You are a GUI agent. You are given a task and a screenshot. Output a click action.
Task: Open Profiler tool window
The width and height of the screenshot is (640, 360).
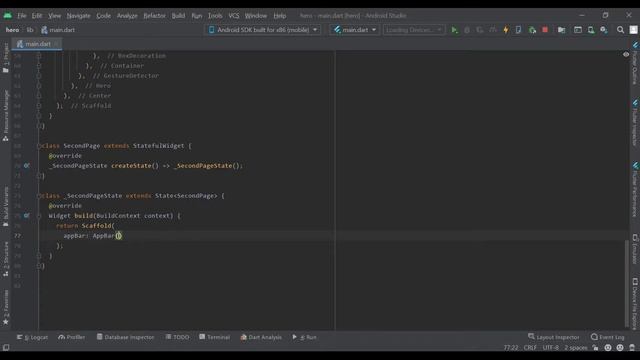click(72, 337)
